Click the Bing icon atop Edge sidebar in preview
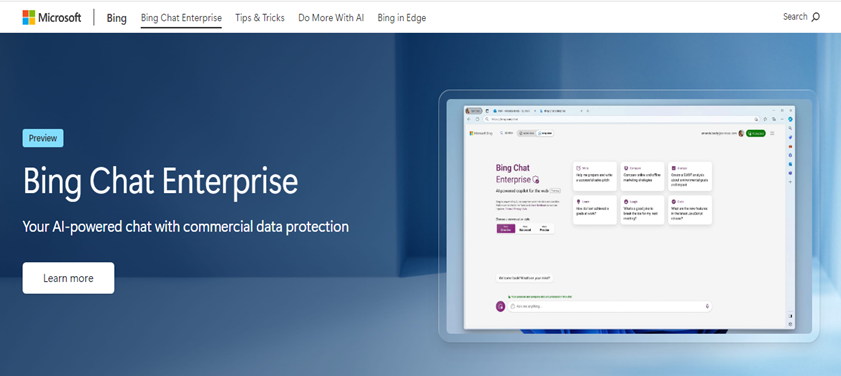The width and height of the screenshot is (841, 376). point(790,119)
